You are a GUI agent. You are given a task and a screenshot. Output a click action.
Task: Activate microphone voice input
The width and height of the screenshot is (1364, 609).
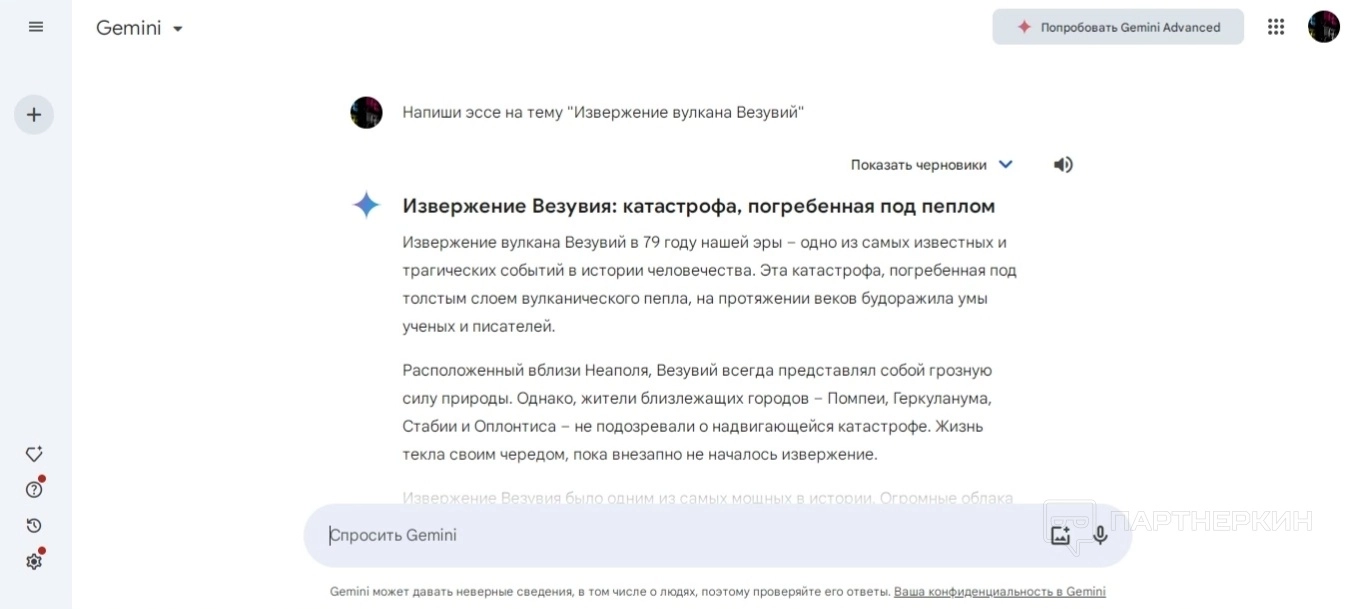coord(1100,535)
